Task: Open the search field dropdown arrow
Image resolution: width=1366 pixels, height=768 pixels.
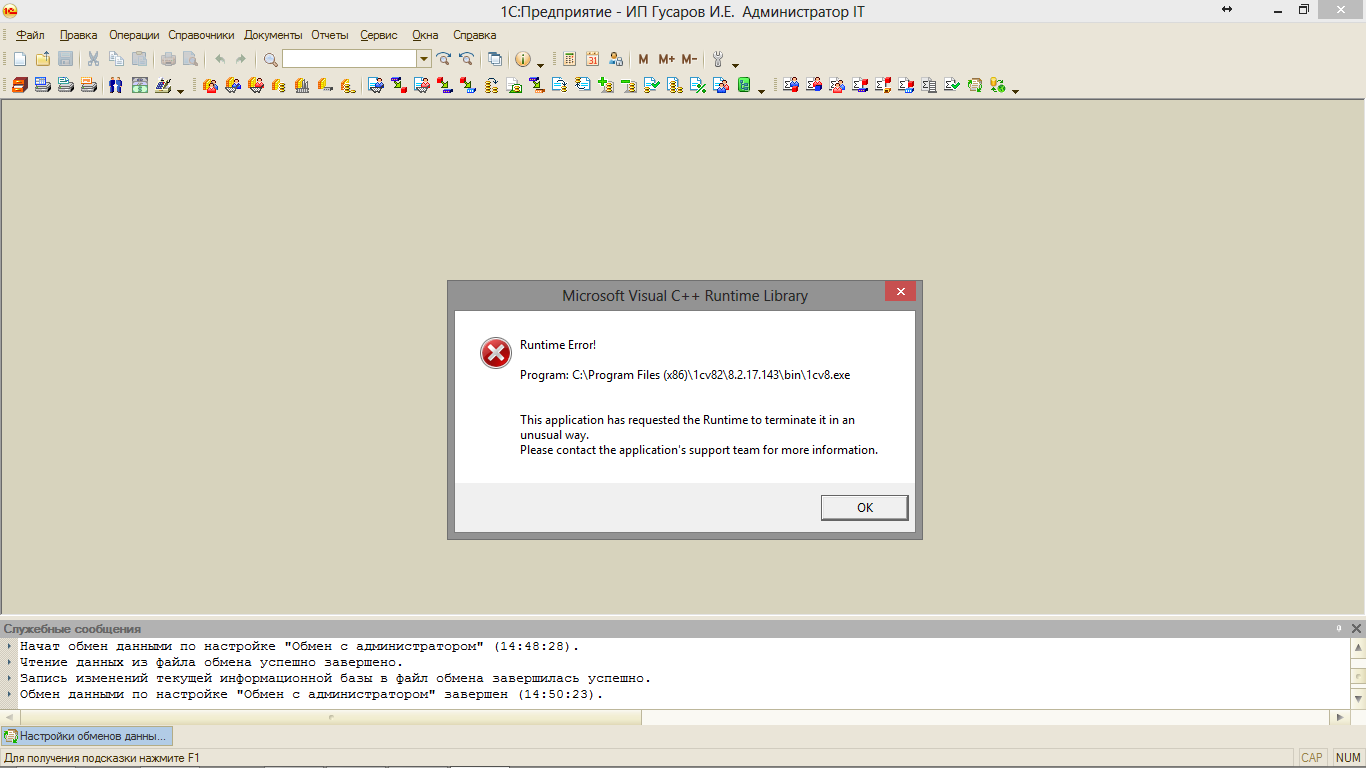Action: point(424,59)
